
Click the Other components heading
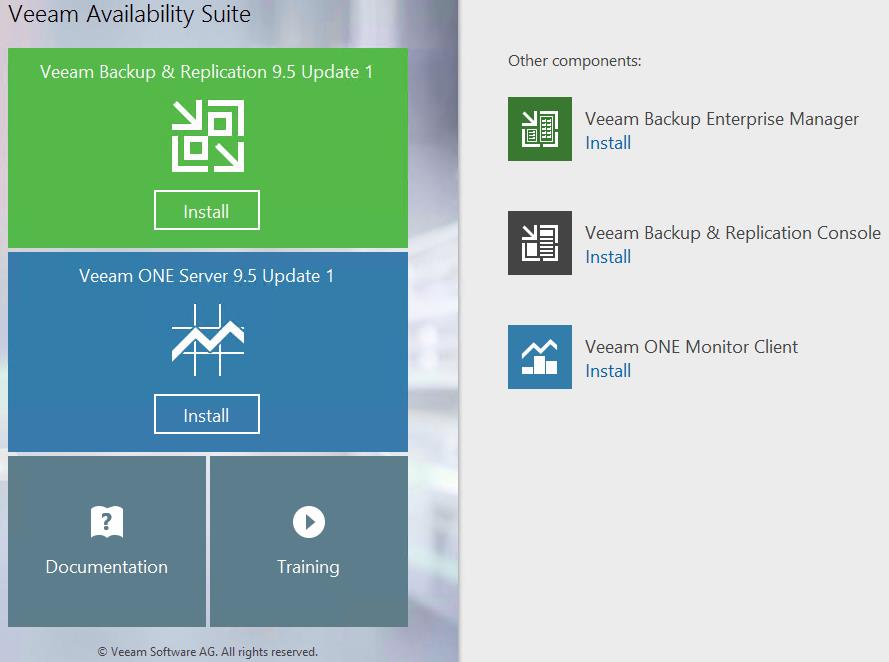pos(574,61)
